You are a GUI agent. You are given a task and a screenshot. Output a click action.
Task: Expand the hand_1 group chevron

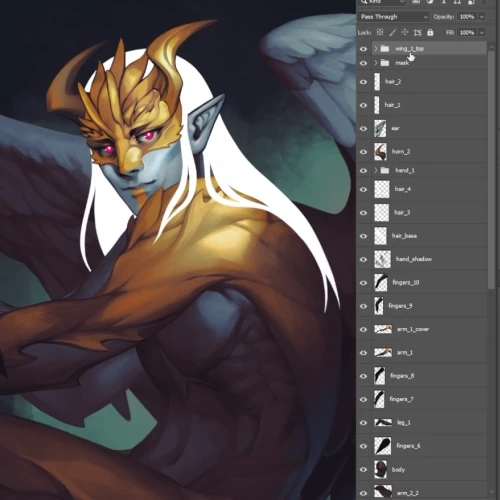point(376,170)
